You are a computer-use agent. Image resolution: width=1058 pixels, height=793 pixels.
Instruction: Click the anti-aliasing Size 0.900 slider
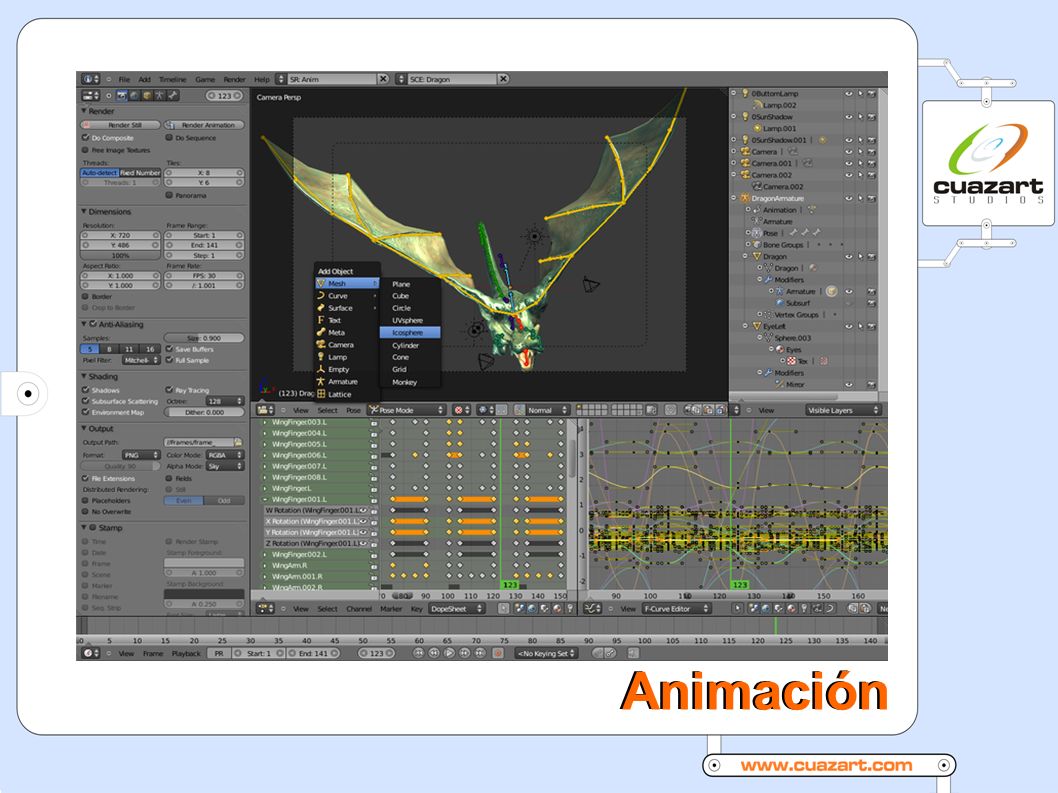[x=204, y=338]
